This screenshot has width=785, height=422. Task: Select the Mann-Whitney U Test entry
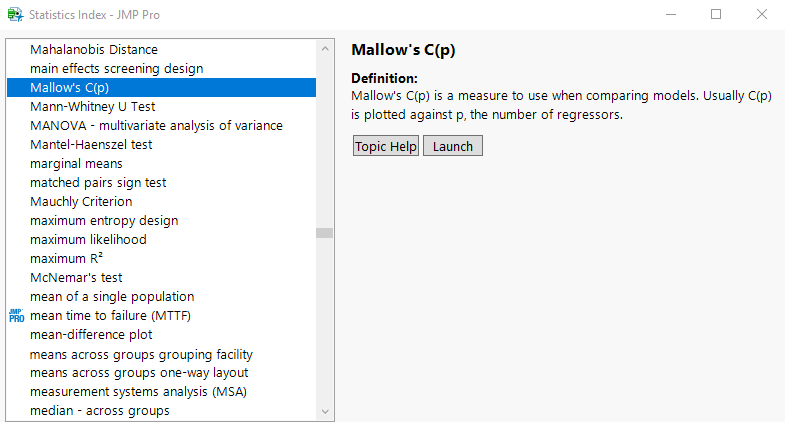coord(92,106)
